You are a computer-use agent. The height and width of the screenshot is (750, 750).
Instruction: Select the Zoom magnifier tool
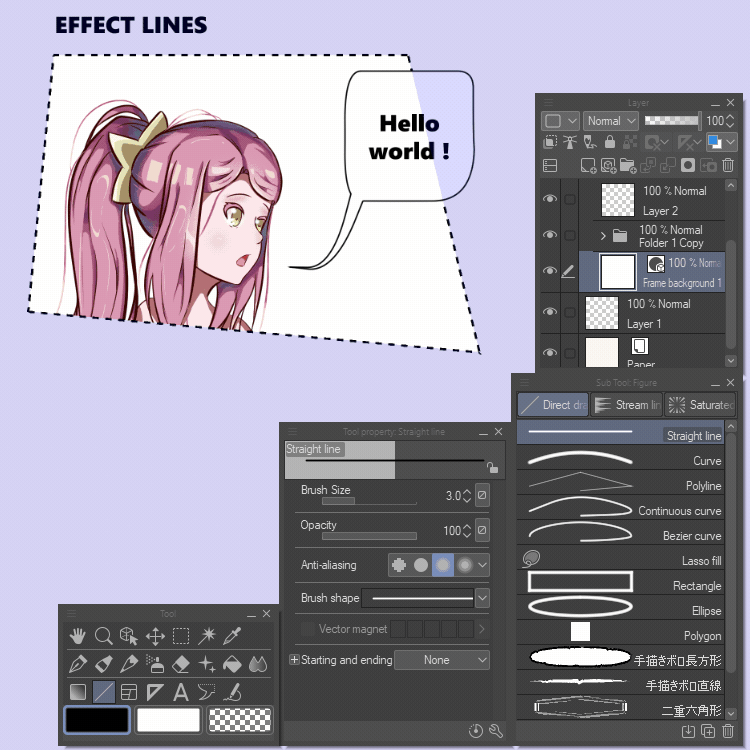pyautogui.click(x=103, y=636)
